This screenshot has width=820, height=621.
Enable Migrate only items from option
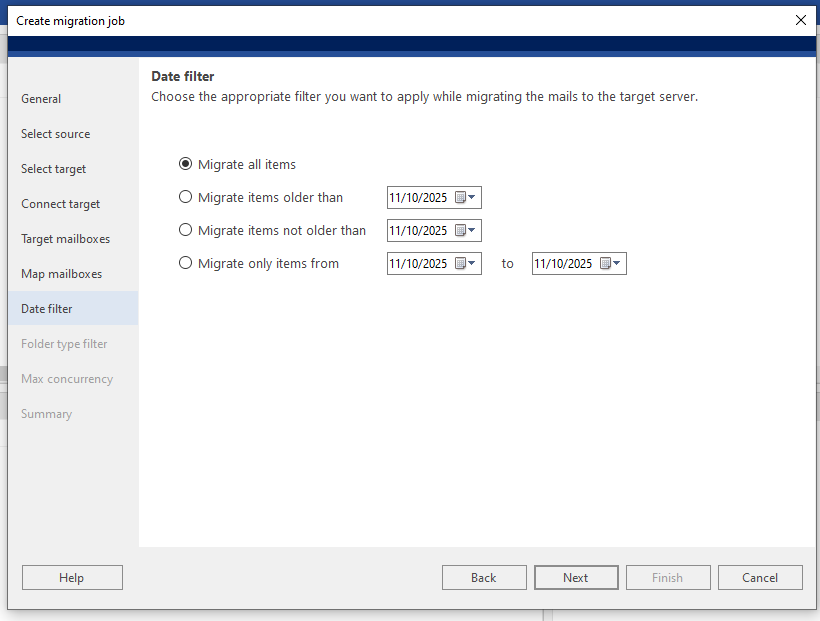[185, 264]
